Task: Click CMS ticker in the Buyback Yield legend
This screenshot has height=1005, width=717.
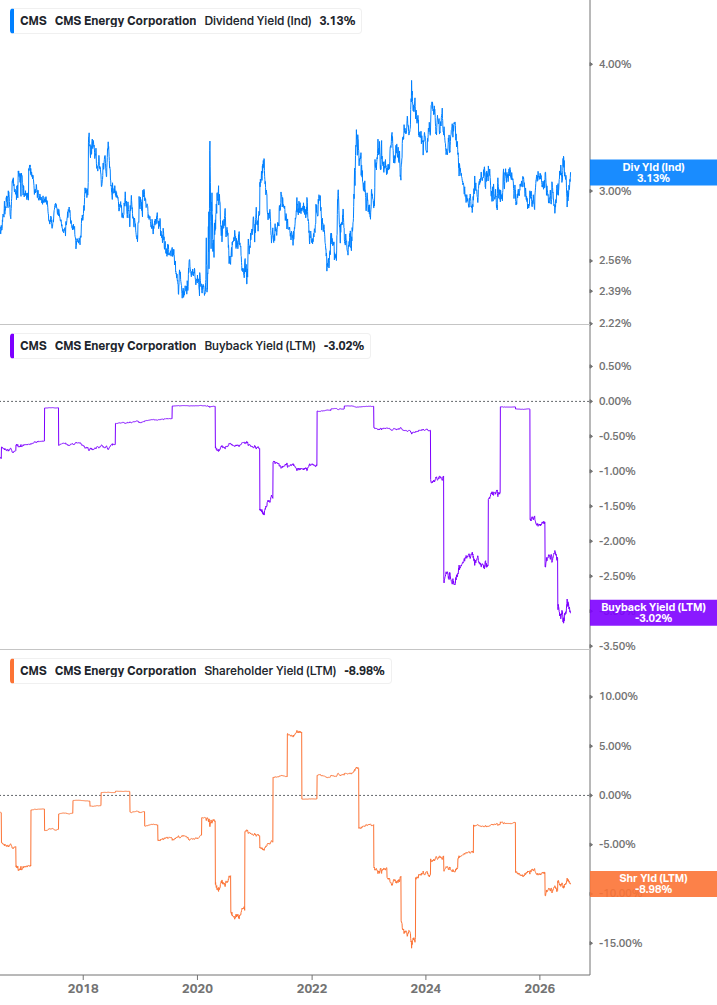Action: 33,345
